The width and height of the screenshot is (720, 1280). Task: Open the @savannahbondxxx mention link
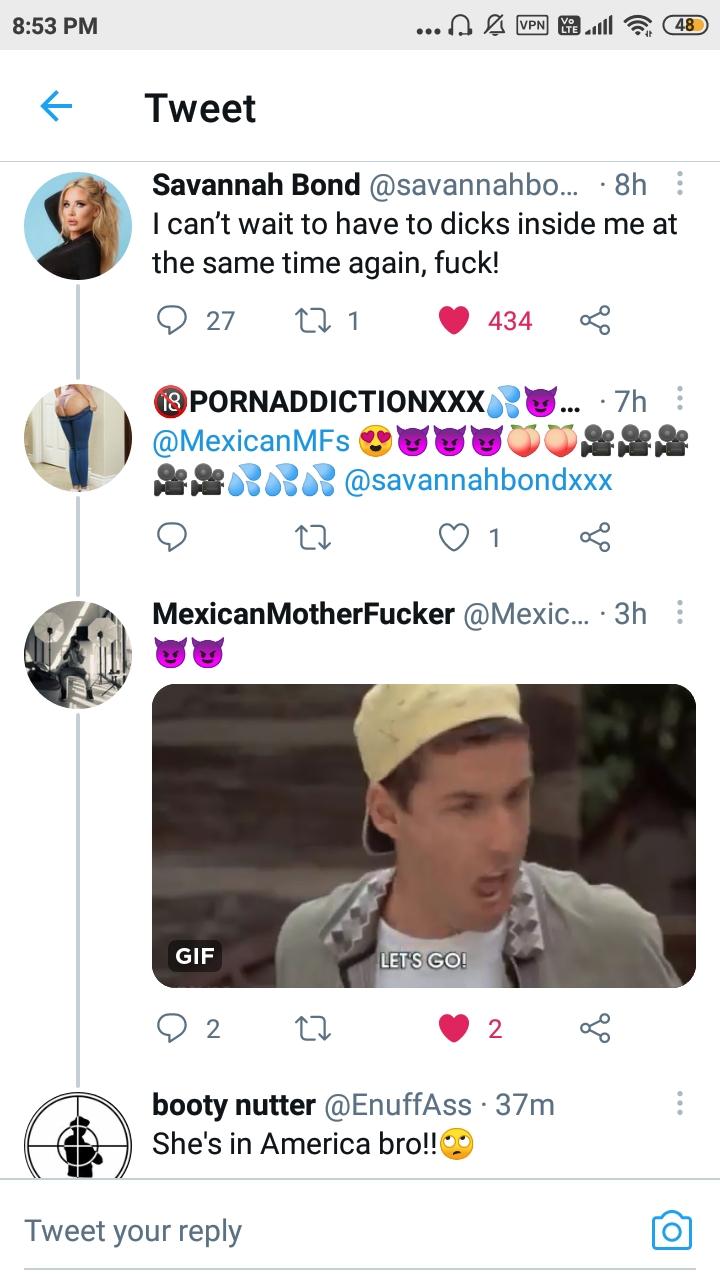coord(478,481)
